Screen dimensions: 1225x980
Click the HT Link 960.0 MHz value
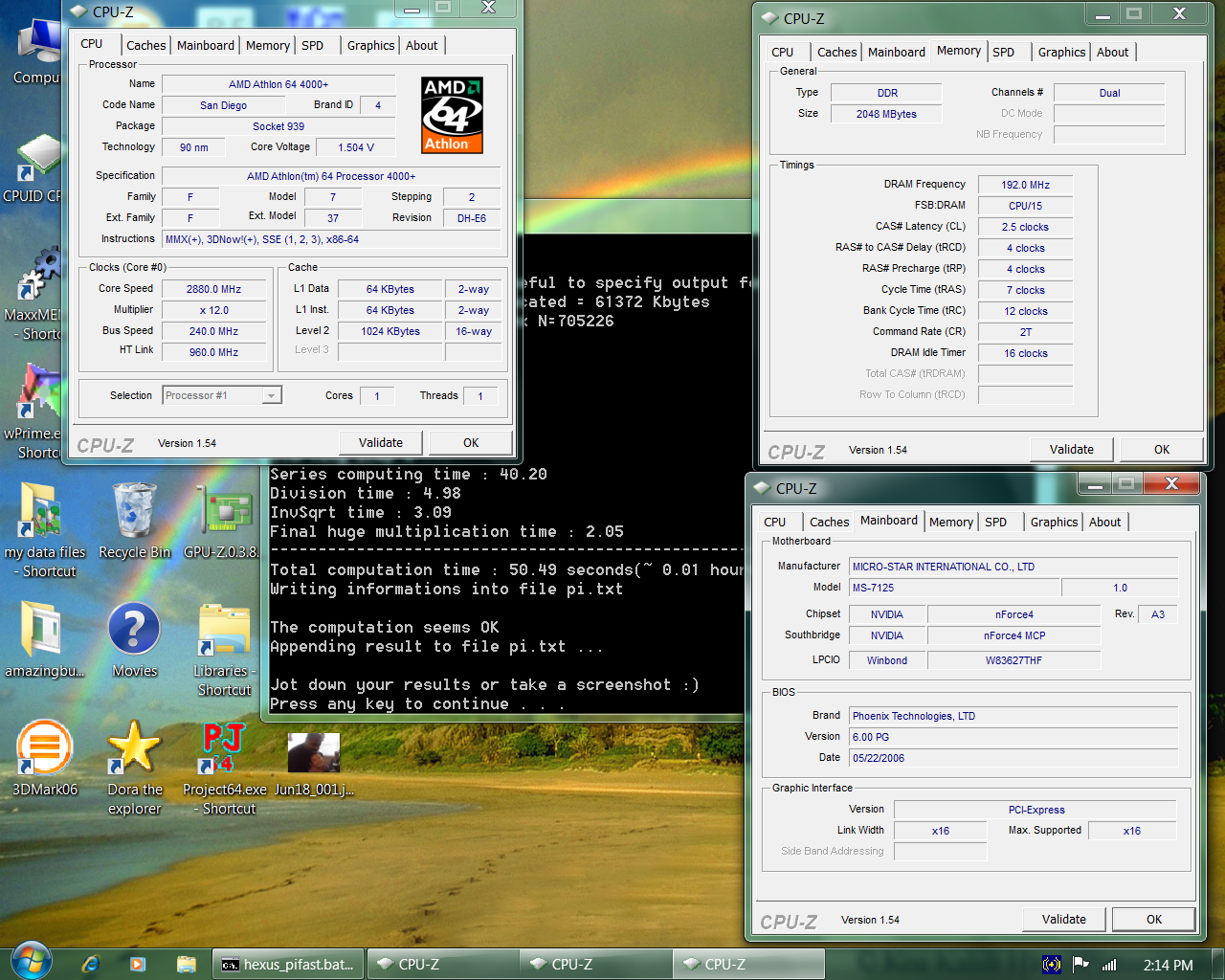click(214, 352)
